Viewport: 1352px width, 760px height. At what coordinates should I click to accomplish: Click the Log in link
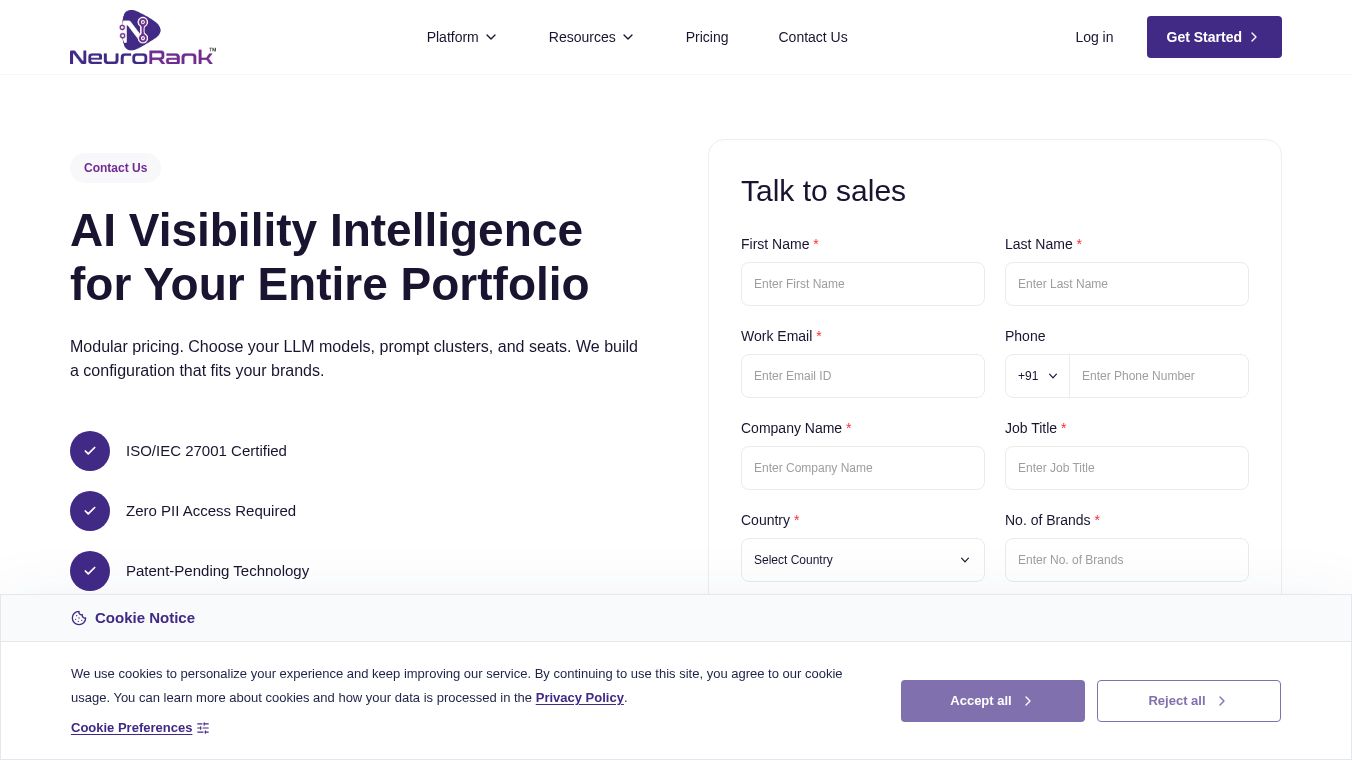[x=1094, y=37]
